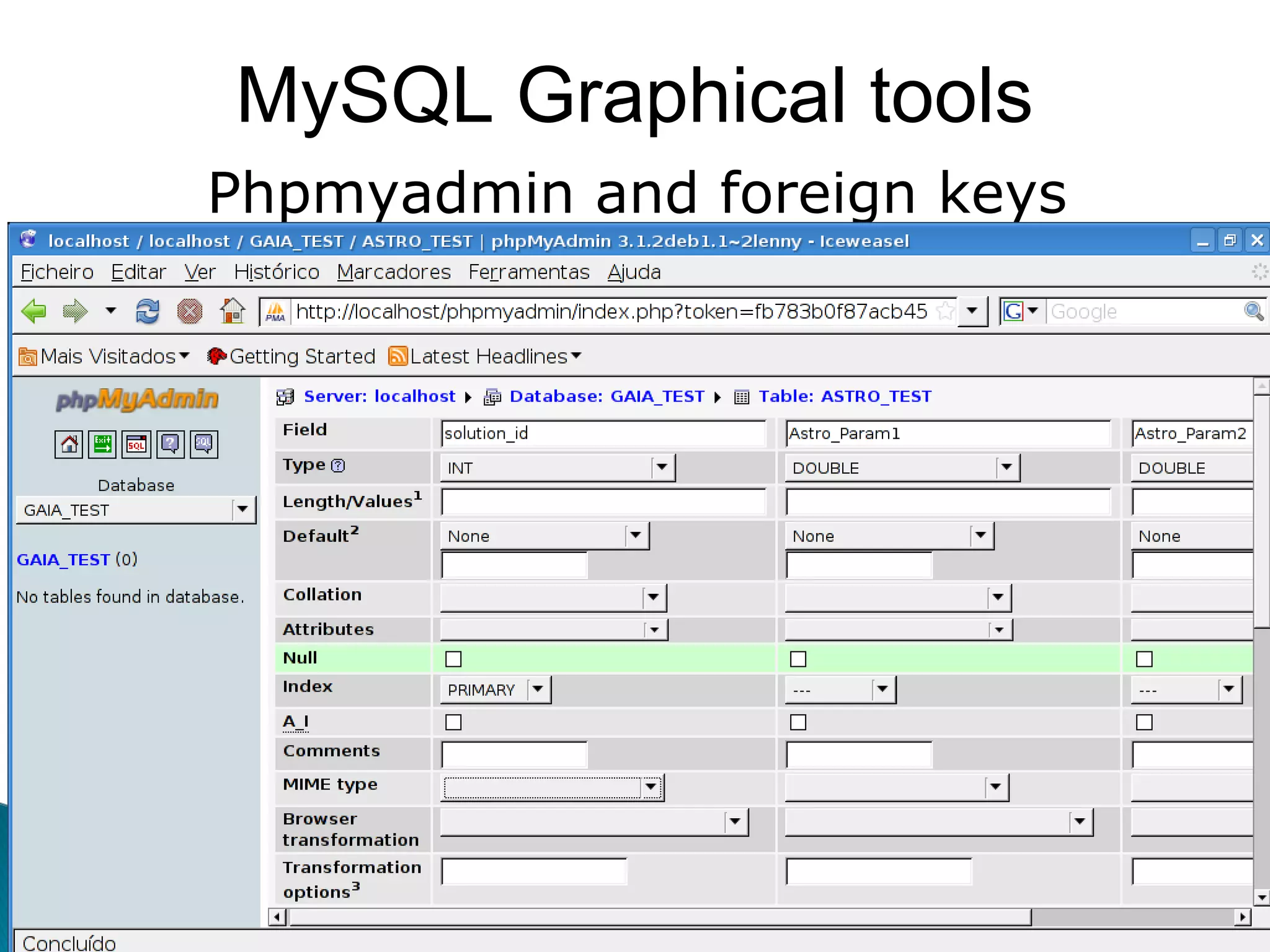This screenshot has height=952, width=1270.
Task: Open the Ajuda menu
Action: tap(634, 272)
